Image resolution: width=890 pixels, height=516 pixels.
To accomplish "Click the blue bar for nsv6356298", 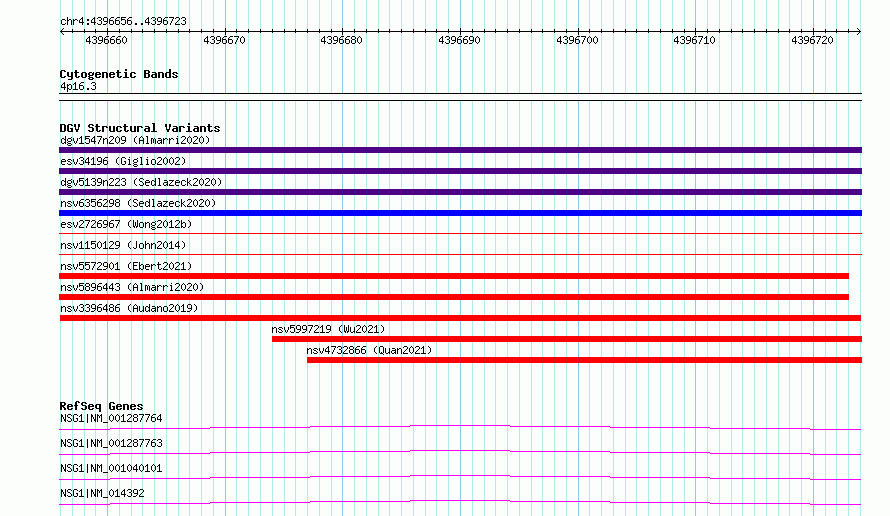I will click(460, 213).
